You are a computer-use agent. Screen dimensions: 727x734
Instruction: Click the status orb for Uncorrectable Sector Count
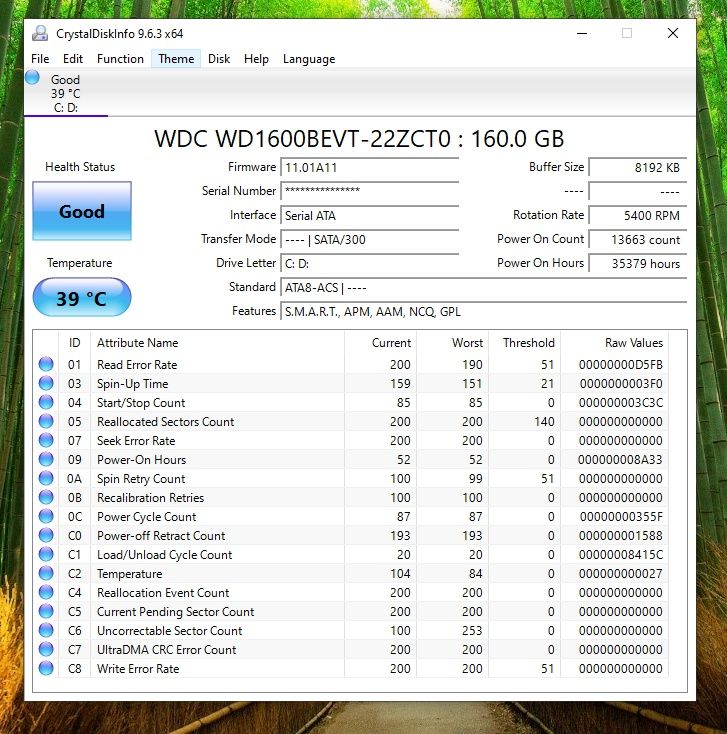tap(46, 630)
